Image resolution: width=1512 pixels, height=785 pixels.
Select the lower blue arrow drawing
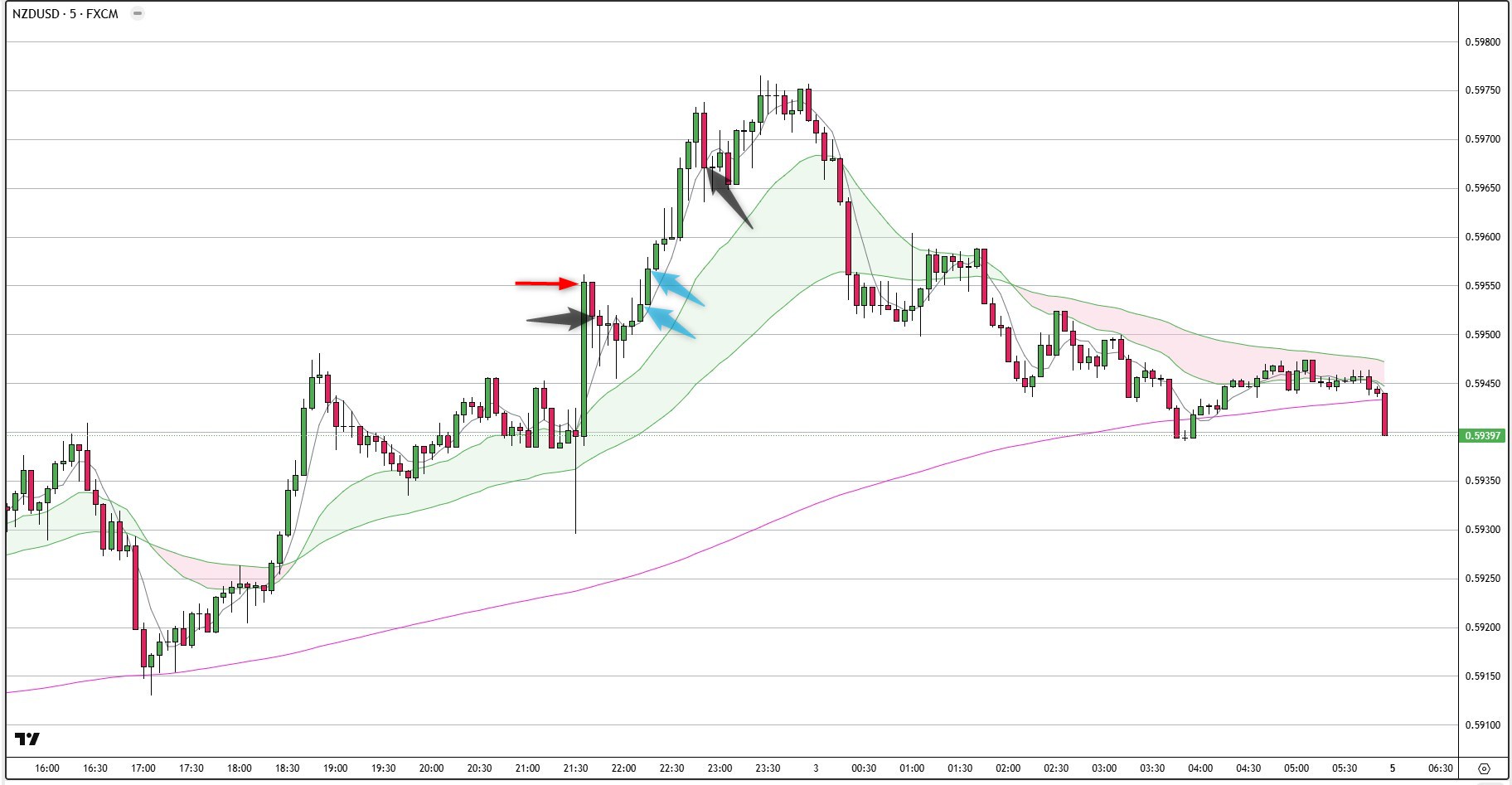click(670, 322)
